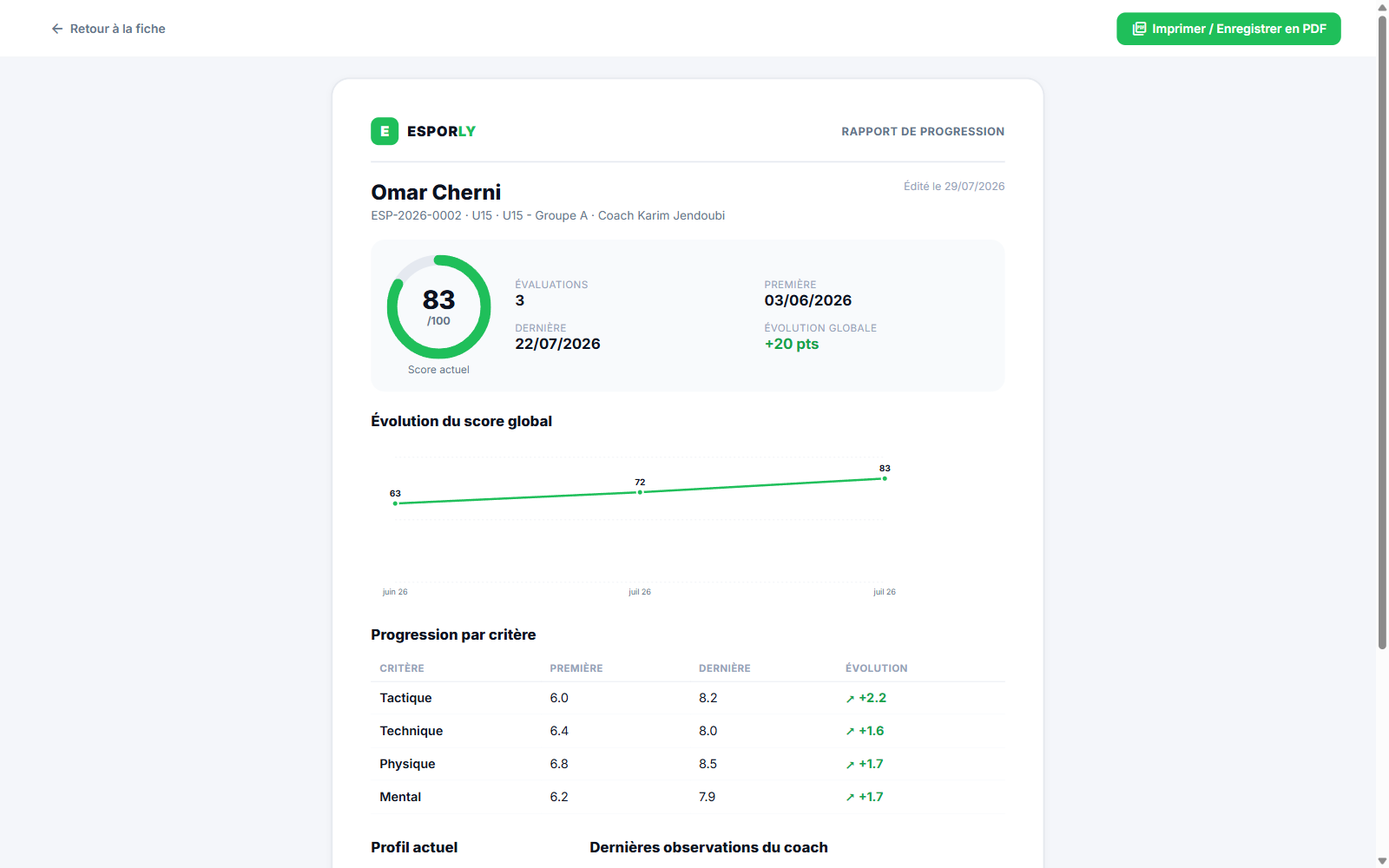This screenshot has width=1389, height=868.
Task: Click the player ID line 'ESP-2026-0002'
Action: [417, 215]
